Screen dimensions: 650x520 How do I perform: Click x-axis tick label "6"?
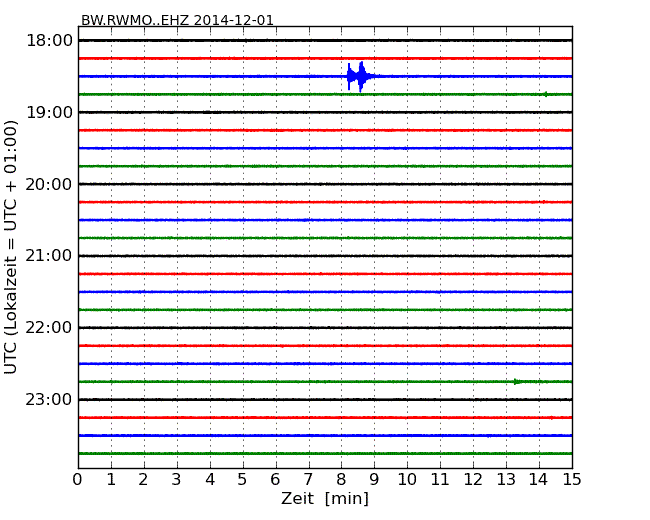(275, 480)
